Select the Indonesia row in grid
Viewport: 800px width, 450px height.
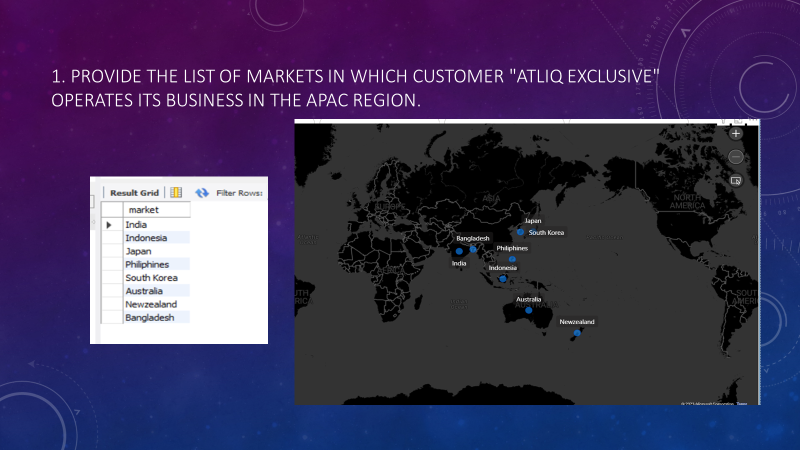pos(157,238)
